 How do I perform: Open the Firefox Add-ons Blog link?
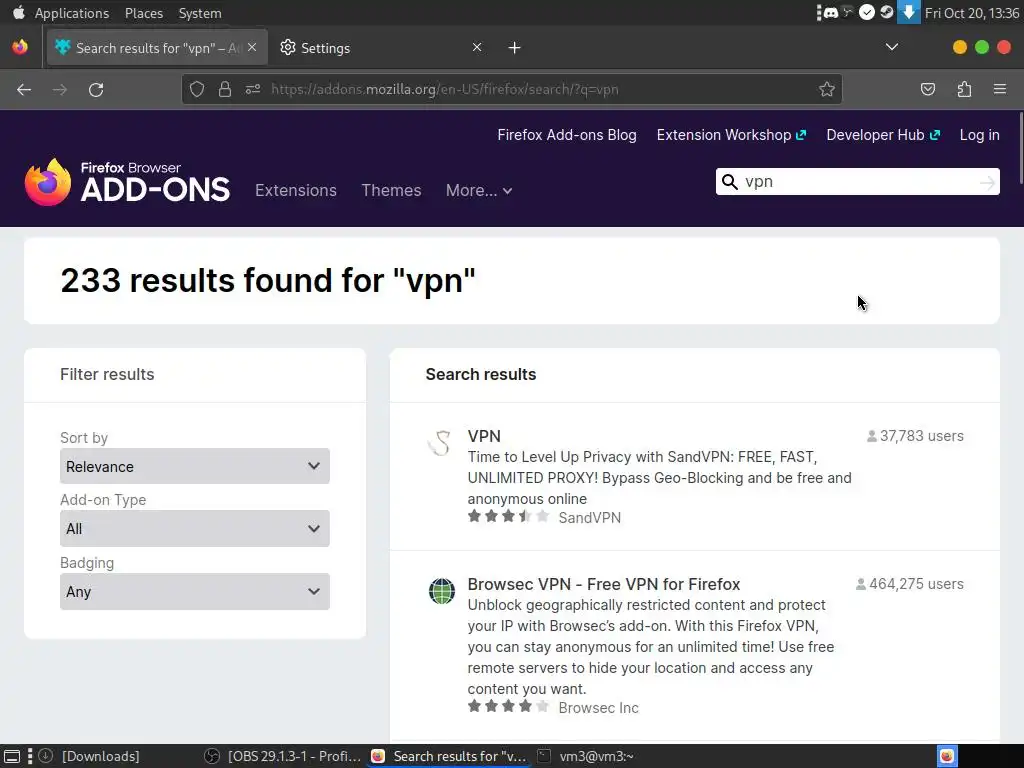pos(567,135)
